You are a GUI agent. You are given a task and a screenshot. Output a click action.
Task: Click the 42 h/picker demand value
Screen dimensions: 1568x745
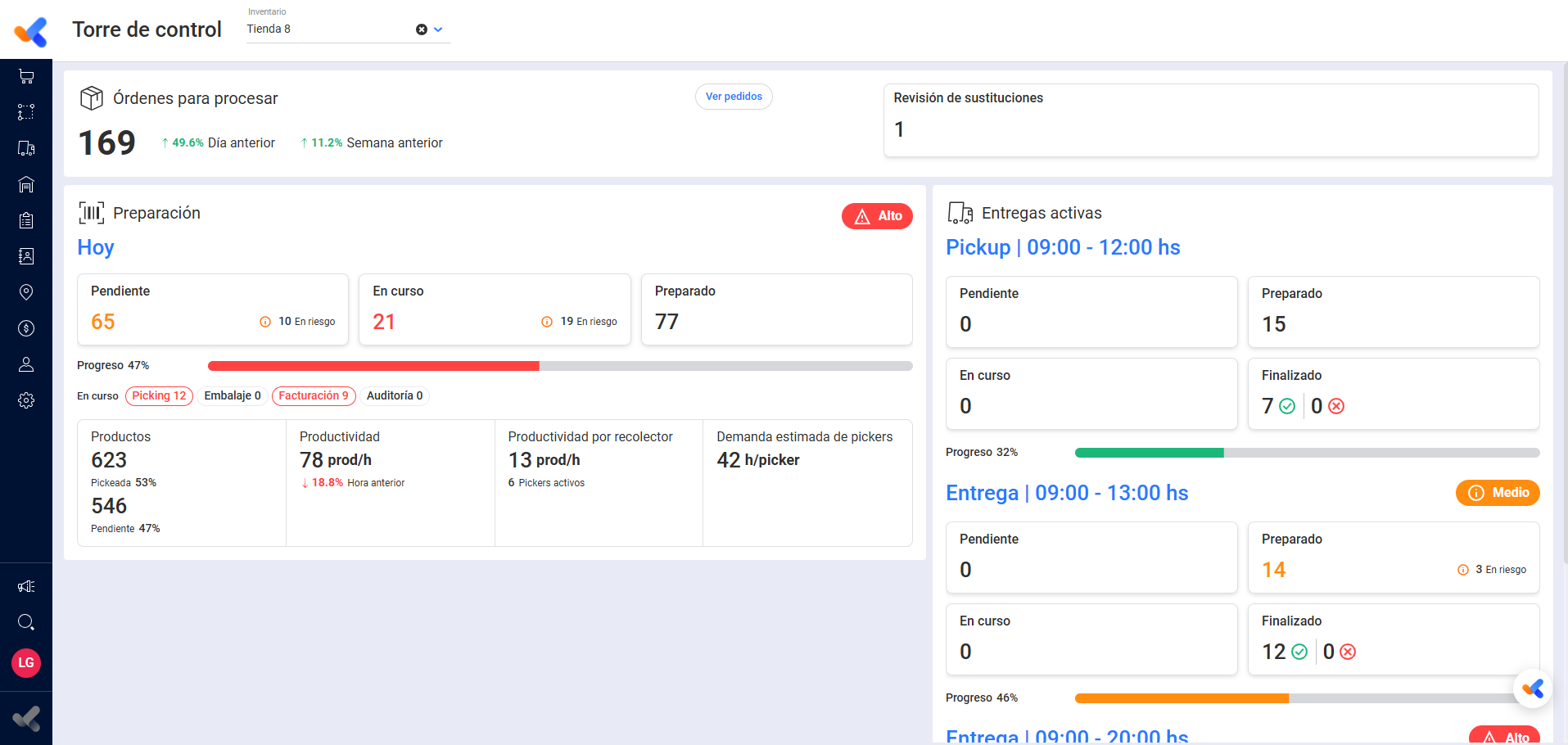pos(758,460)
